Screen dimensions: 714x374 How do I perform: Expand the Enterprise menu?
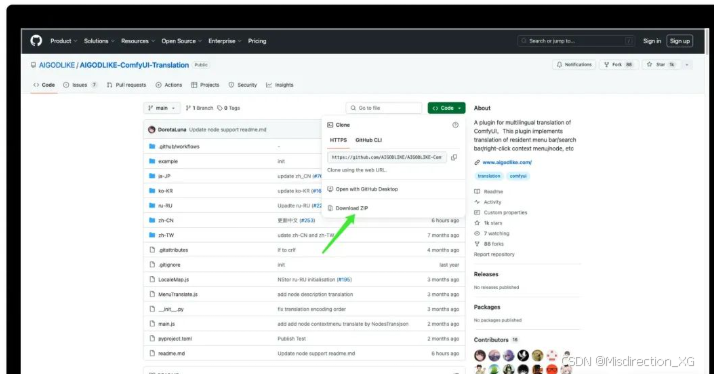224,41
